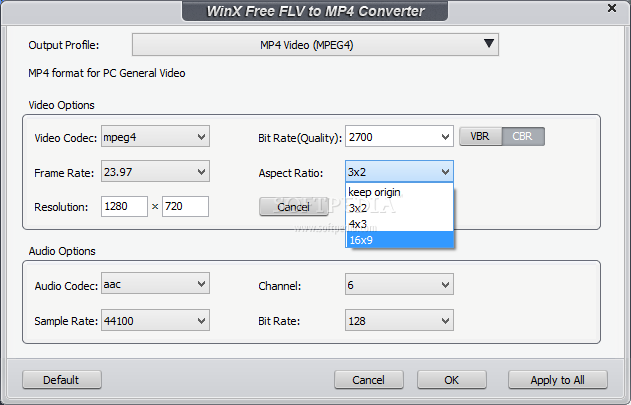This screenshot has width=631, height=405.
Task: Open the Frame Rate 23.97 dropdown
Action: point(155,172)
